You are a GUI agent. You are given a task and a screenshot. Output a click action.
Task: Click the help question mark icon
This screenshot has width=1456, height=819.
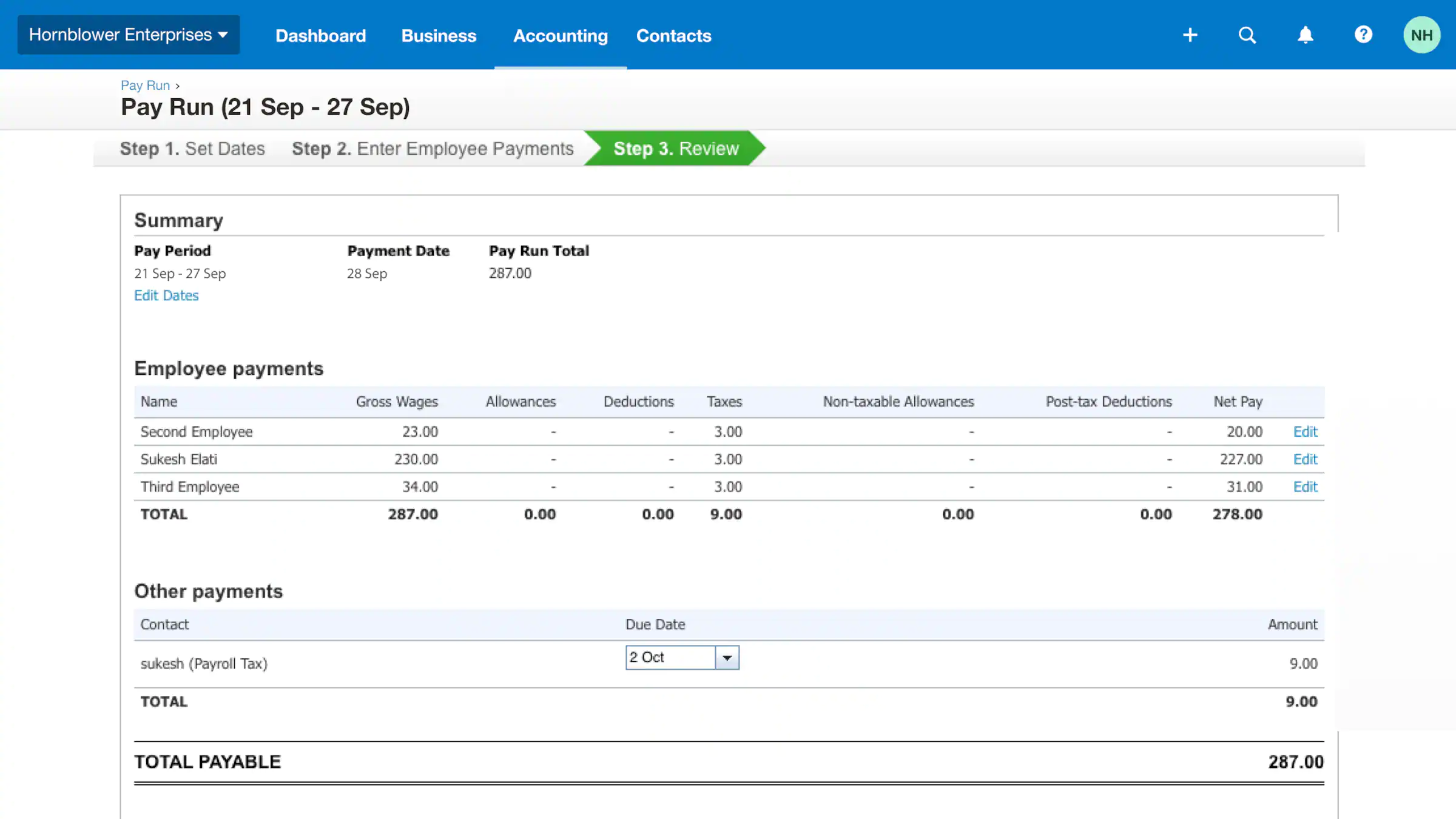(1363, 35)
